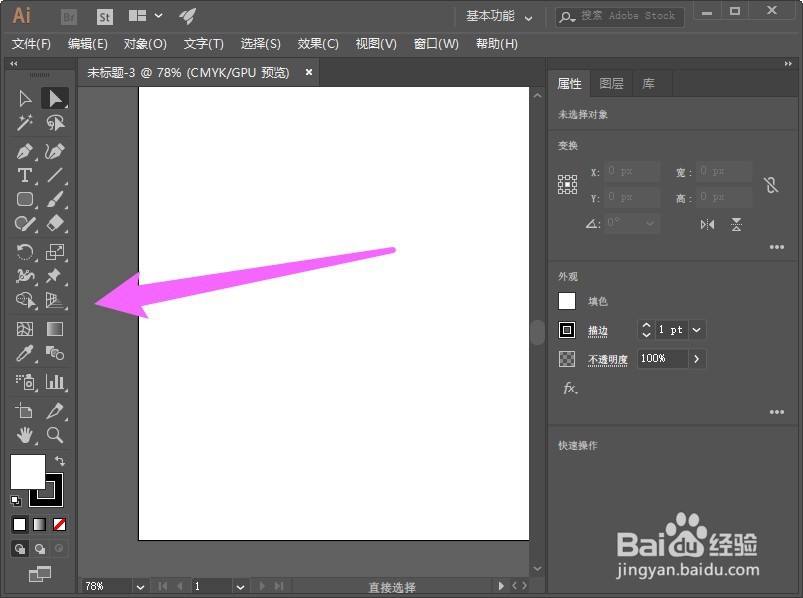Select the Hand tool
Viewport: 803px width, 598px height.
[25, 435]
